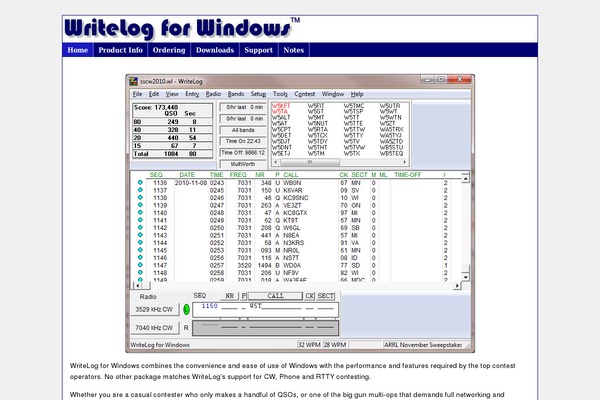Click the grayed second radio entry field

pos(266,328)
